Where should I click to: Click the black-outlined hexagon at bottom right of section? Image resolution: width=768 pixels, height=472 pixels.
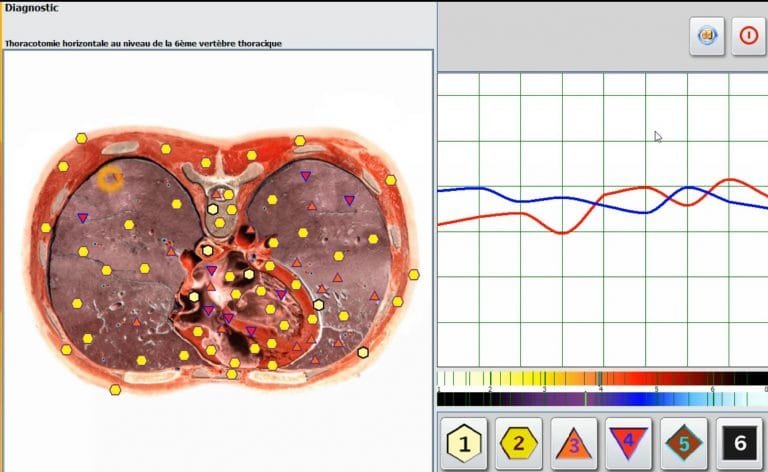(363, 352)
